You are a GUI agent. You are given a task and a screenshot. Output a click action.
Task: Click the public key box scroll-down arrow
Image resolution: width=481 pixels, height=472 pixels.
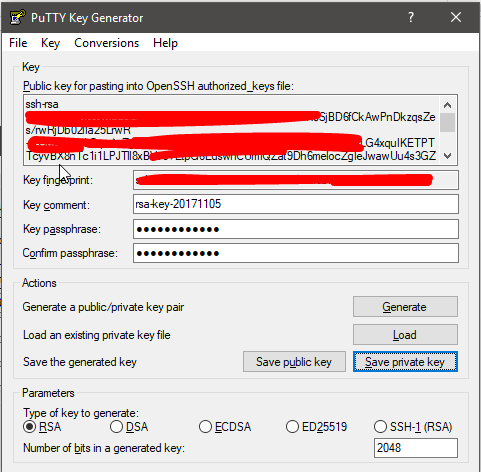click(447, 156)
